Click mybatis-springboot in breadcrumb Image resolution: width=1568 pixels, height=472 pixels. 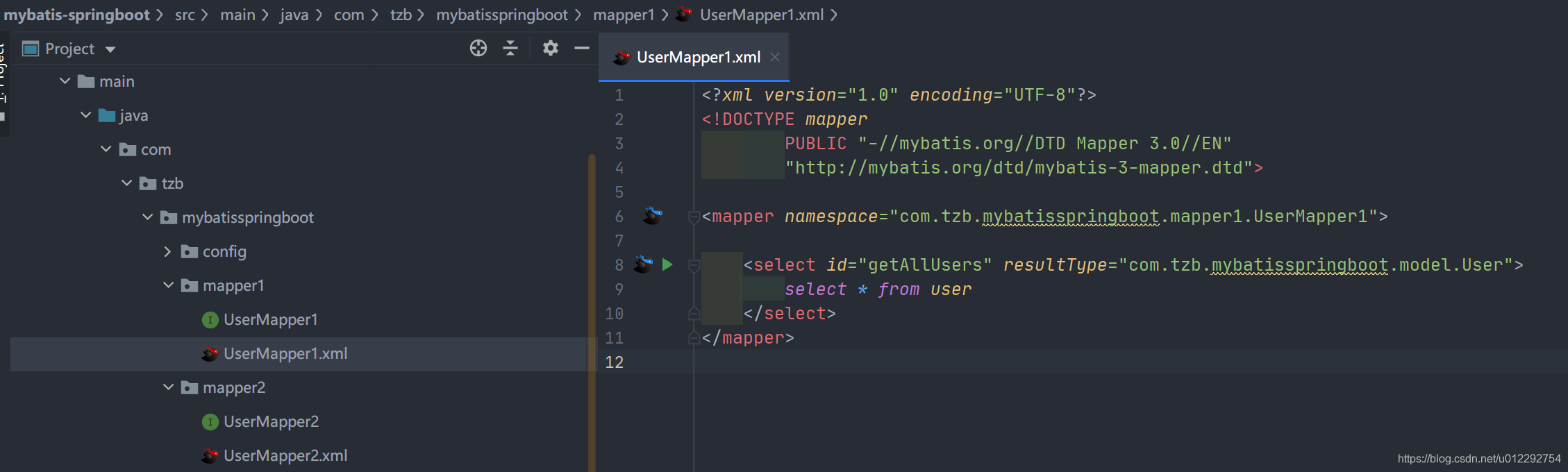(76, 15)
